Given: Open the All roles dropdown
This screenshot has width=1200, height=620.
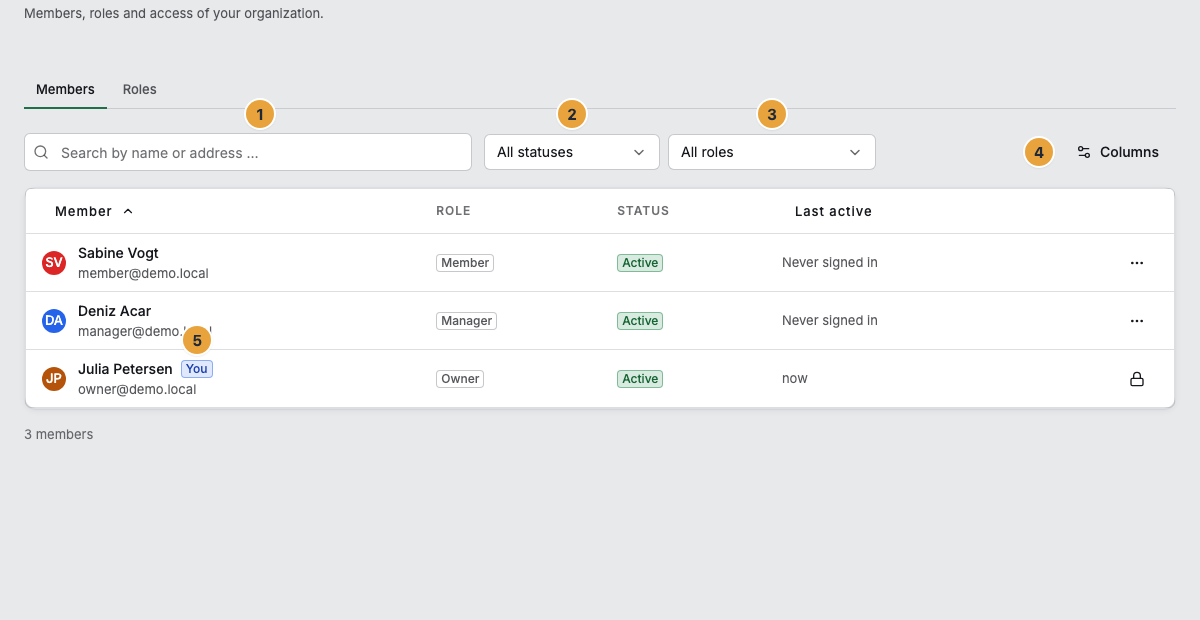Looking at the screenshot, I should pyautogui.click(x=772, y=152).
